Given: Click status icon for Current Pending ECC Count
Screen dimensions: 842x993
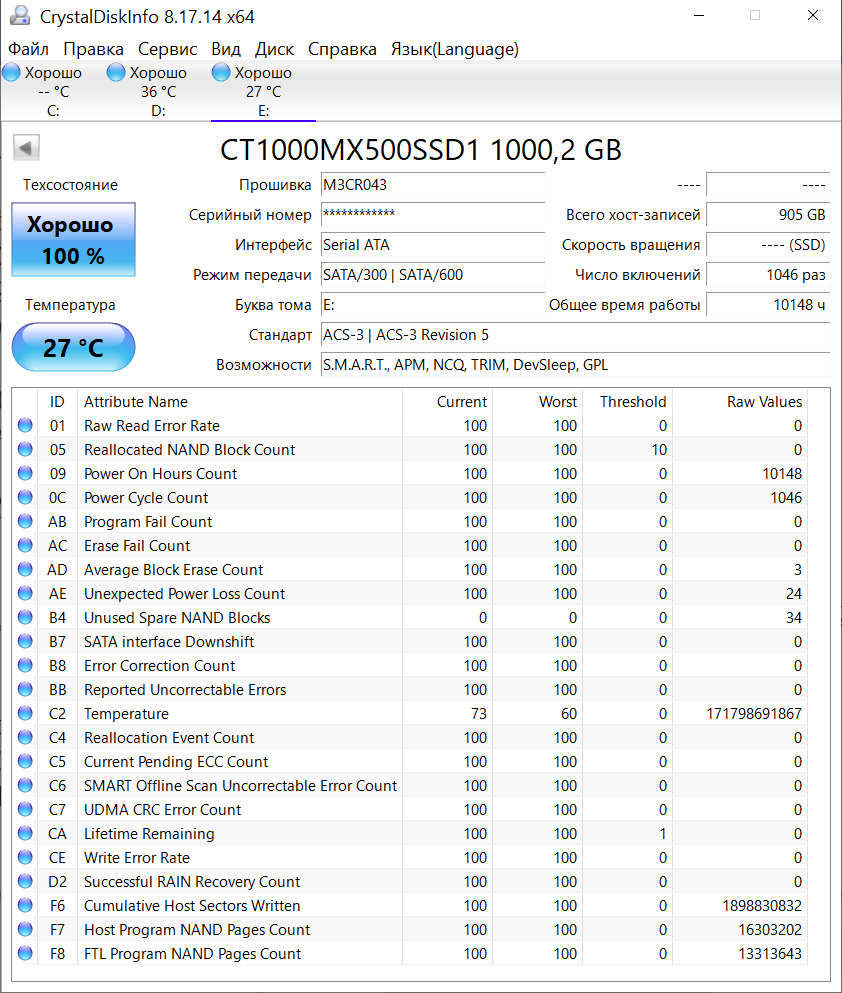Looking at the screenshot, I should click(x=25, y=761).
